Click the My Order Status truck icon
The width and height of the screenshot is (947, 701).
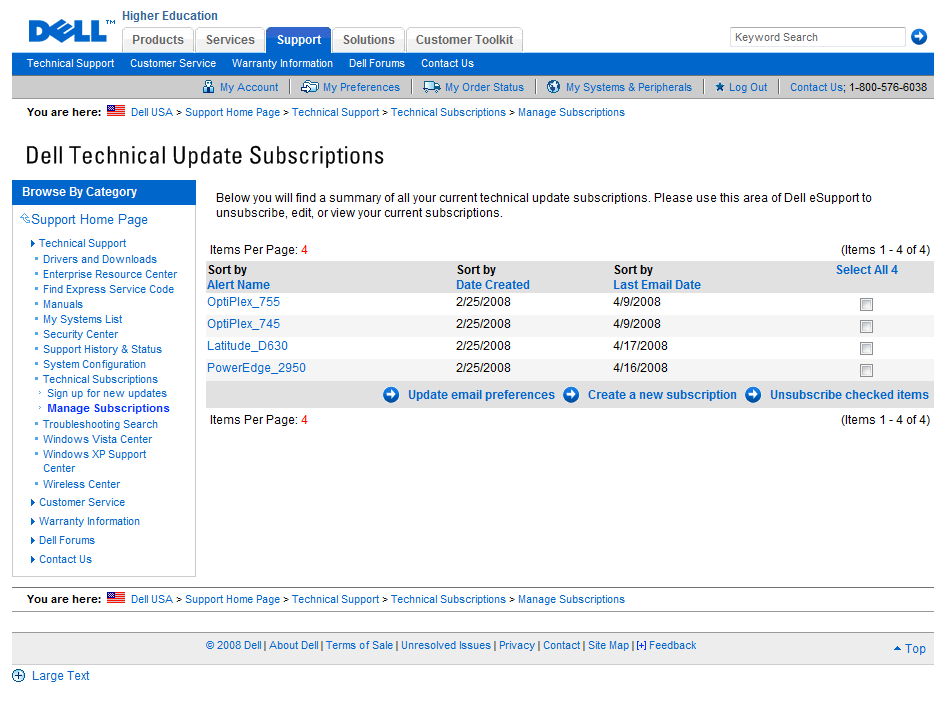(431, 87)
